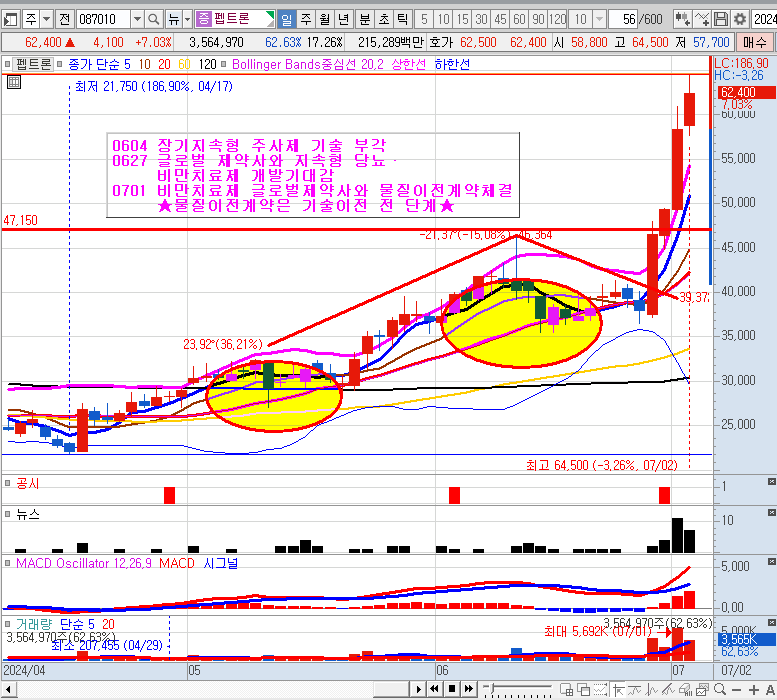The height and width of the screenshot is (700, 777).
Task: Click the save chart floppy disk icon
Action: pos(718,19)
